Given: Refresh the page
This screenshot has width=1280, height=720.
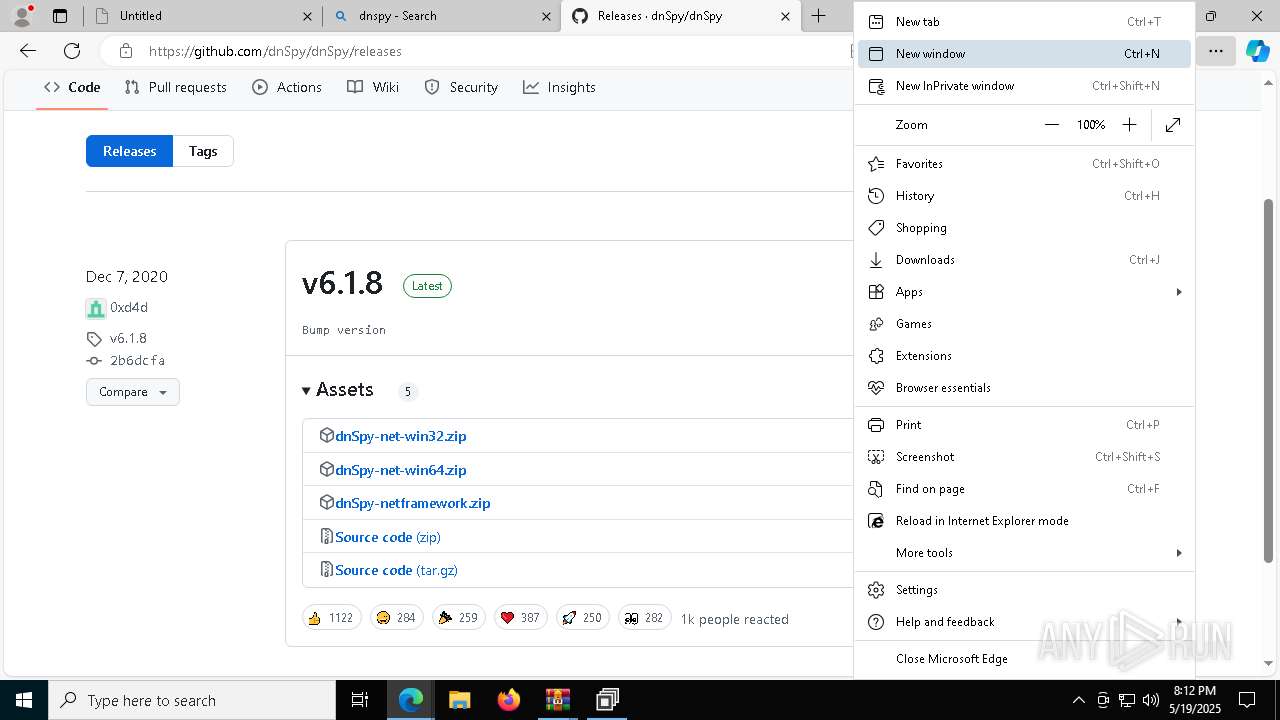Looking at the screenshot, I should point(72,51).
